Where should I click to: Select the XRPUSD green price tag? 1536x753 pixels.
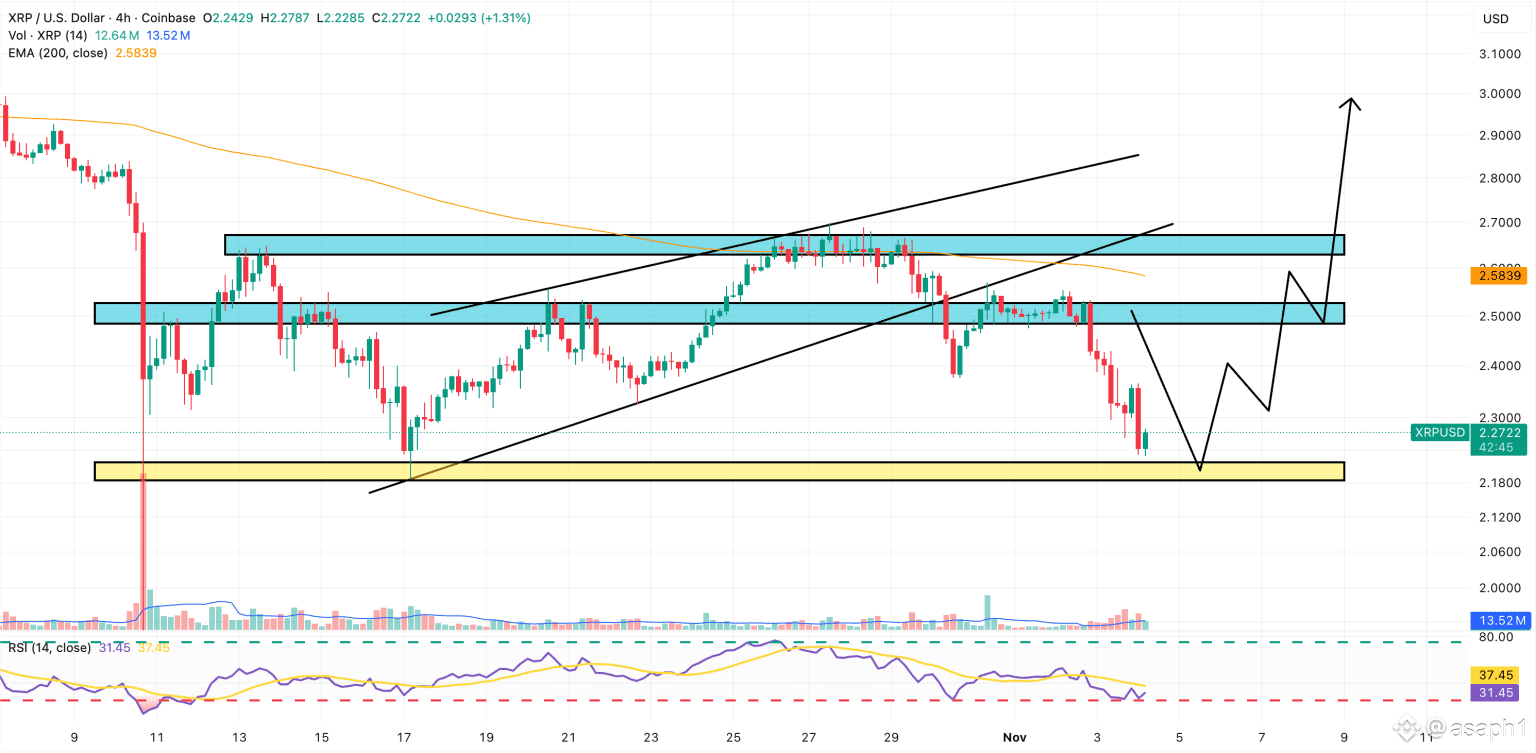(1439, 433)
